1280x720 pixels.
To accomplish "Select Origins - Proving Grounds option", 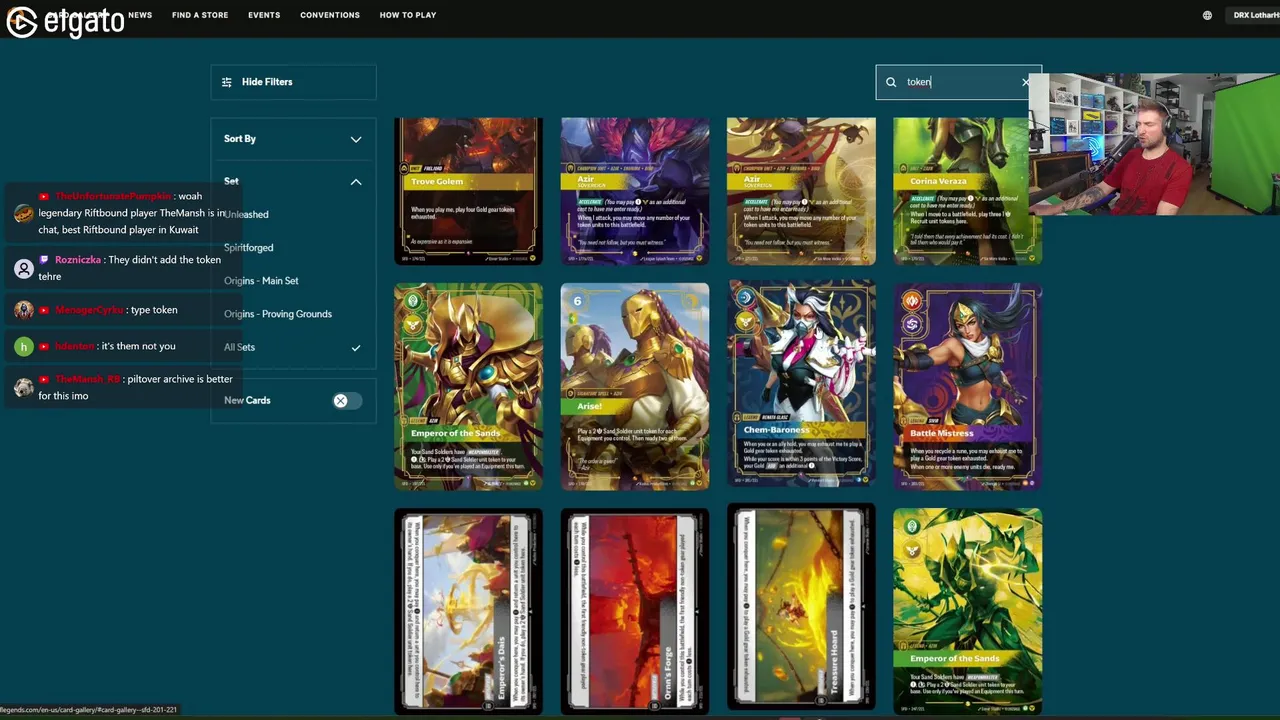I will (278, 314).
